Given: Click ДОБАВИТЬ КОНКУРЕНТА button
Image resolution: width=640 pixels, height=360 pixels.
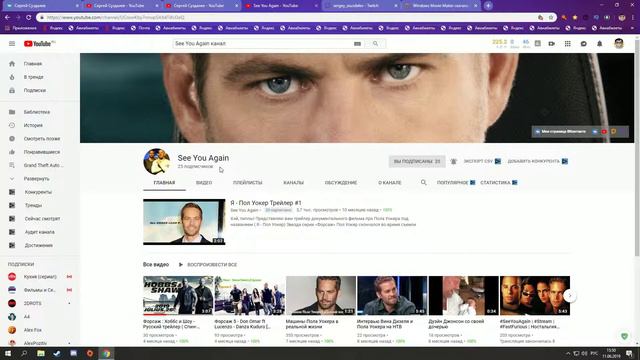Looking at the screenshot, I should [x=538, y=161].
